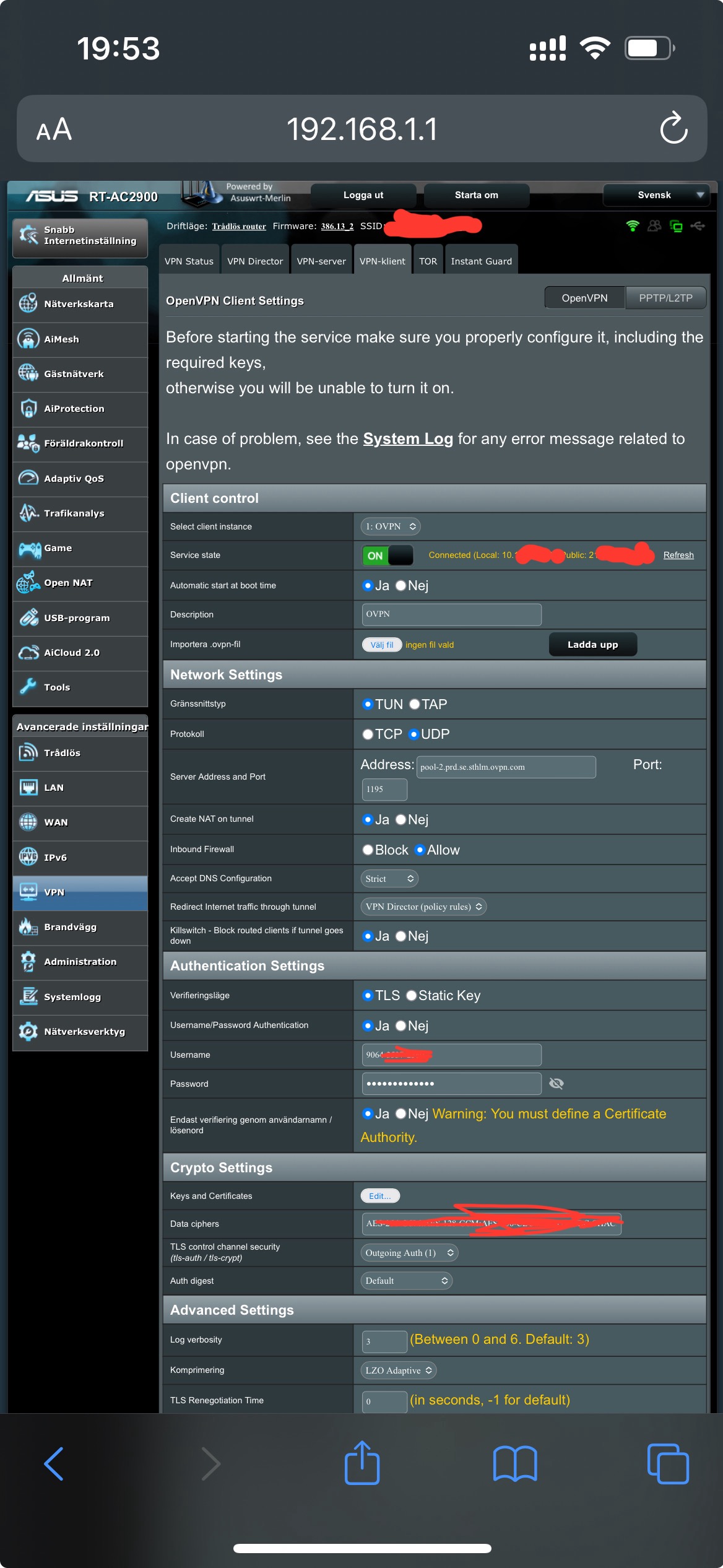Viewport: 723px width, 1568px height.
Task: Open AiProtection shield icon
Action: (28, 409)
